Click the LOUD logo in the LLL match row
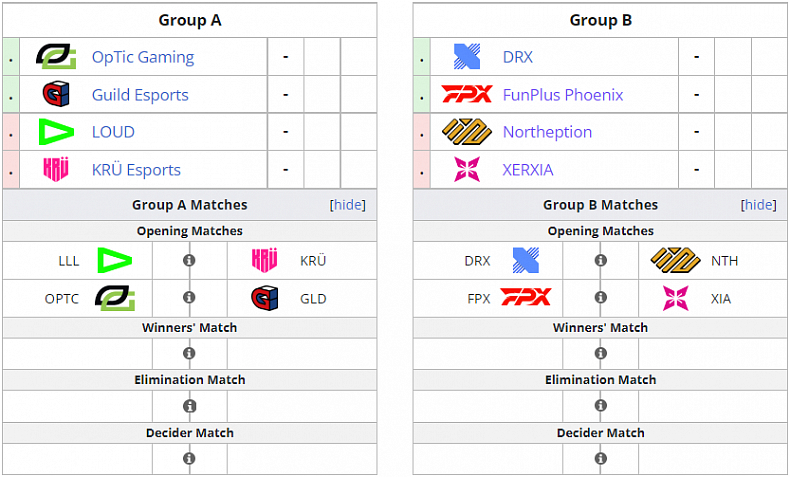The image size is (790, 477). [114, 261]
